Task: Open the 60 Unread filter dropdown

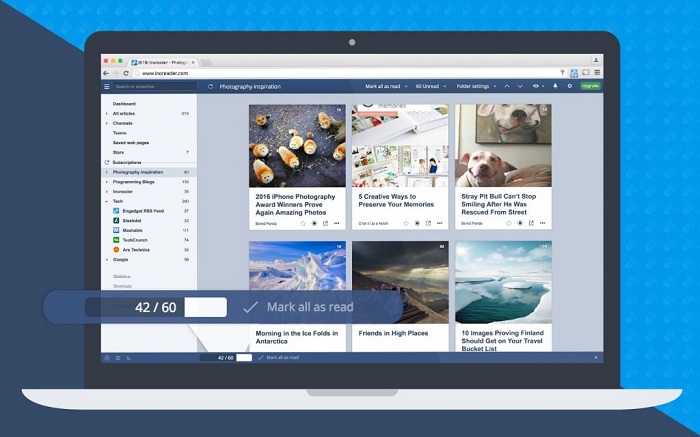Action: [x=430, y=87]
